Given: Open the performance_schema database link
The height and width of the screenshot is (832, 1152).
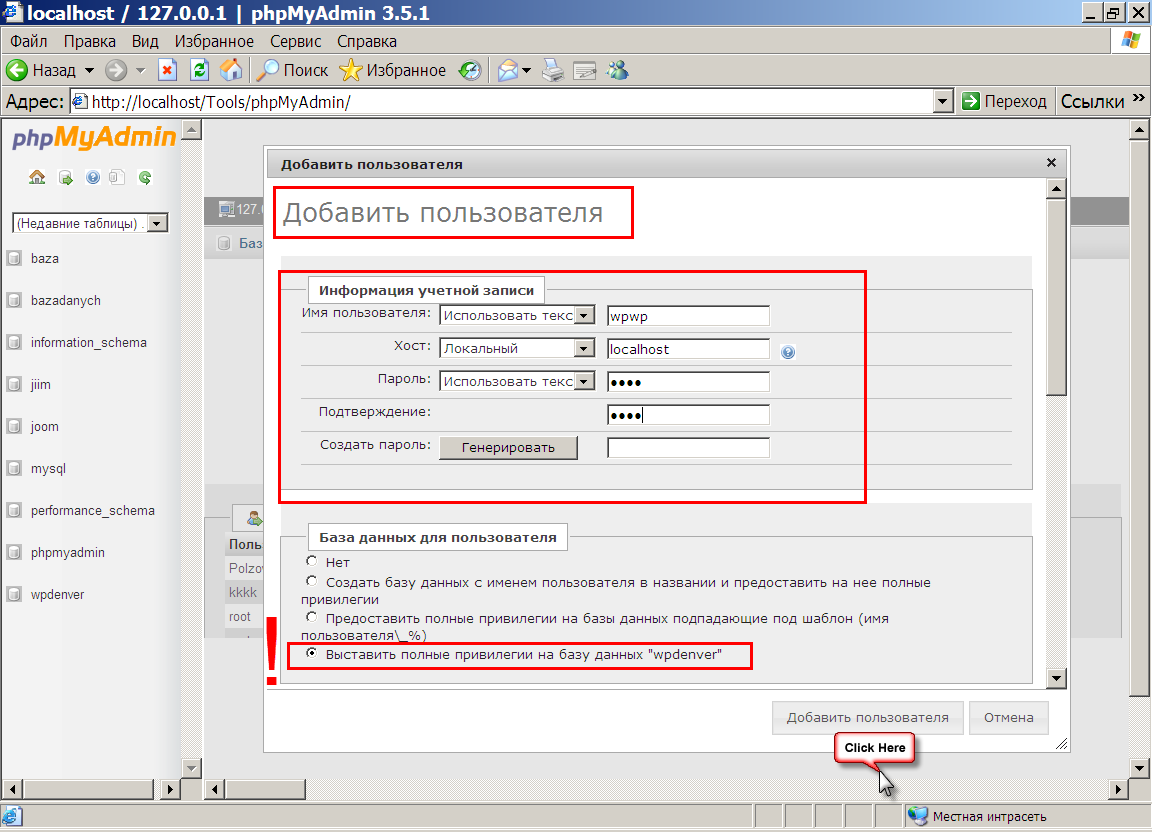Looking at the screenshot, I should [x=93, y=511].
